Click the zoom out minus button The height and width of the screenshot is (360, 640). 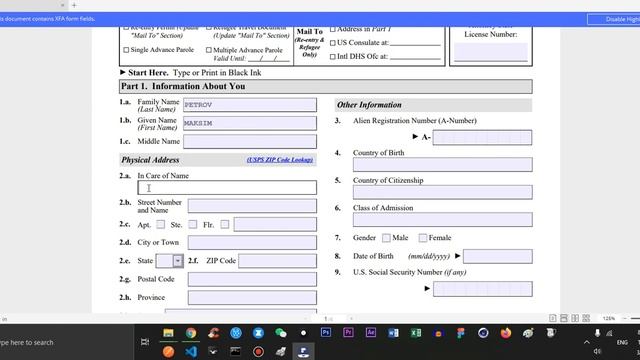pos(624,318)
